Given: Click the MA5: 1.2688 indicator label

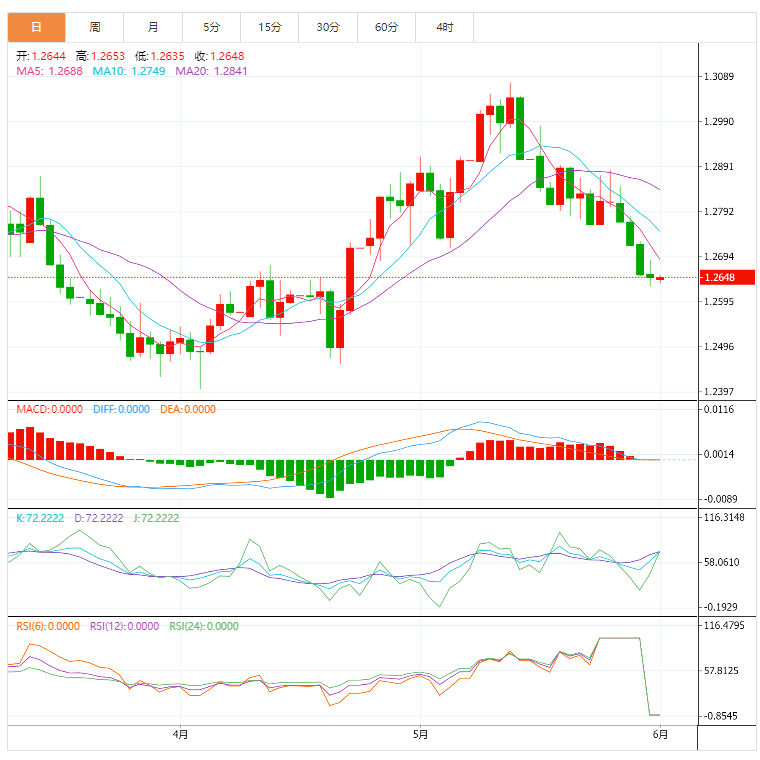Looking at the screenshot, I should pyautogui.click(x=49, y=71).
